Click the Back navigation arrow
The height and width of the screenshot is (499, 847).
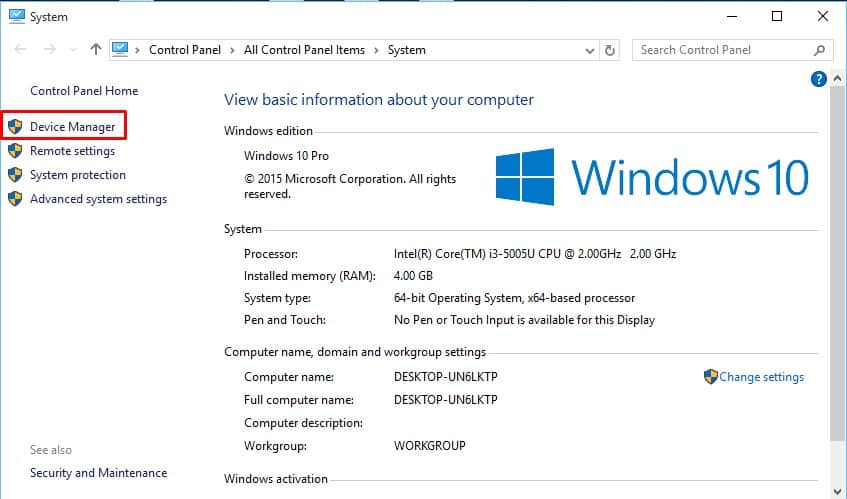tap(21, 50)
